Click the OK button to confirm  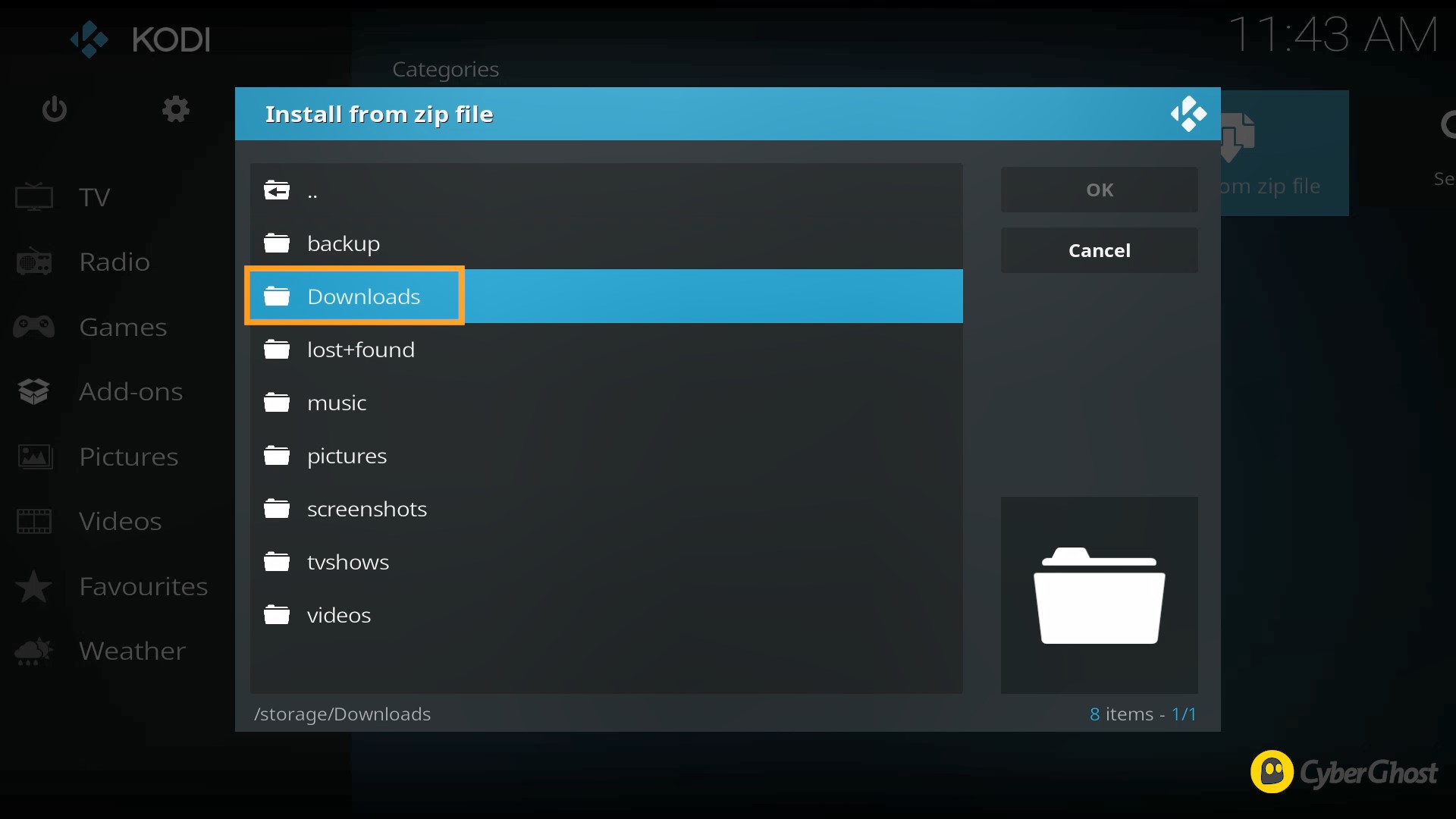[1099, 189]
